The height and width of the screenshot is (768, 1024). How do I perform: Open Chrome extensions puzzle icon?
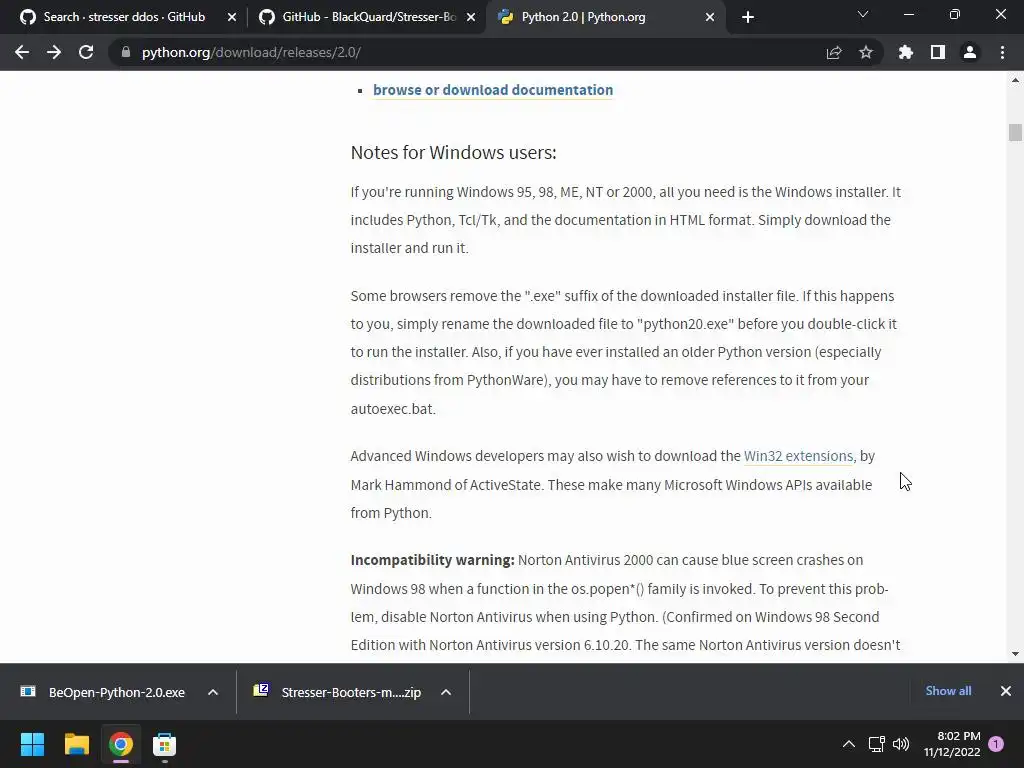pos(906,52)
